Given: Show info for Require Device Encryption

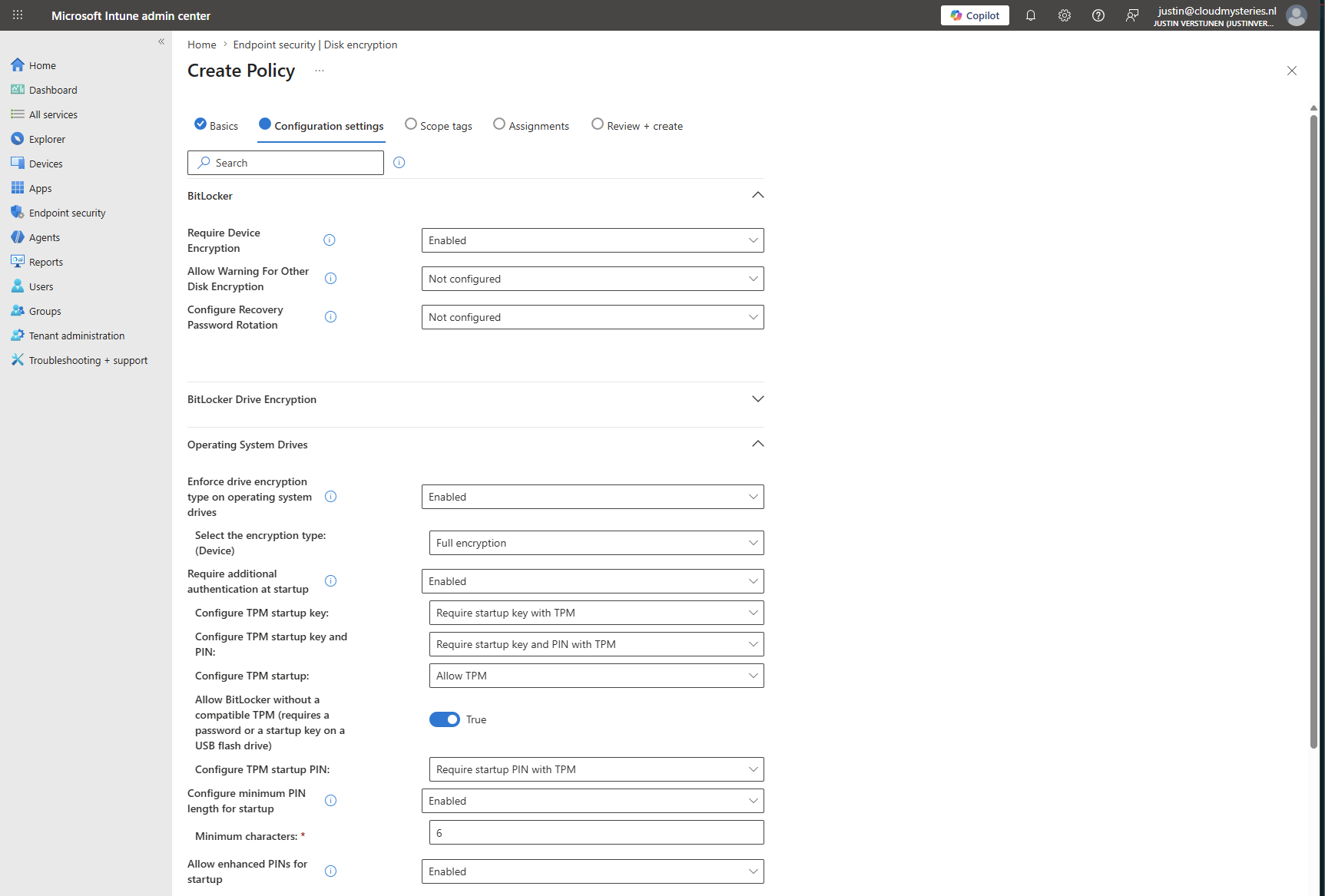Looking at the screenshot, I should 330,240.
